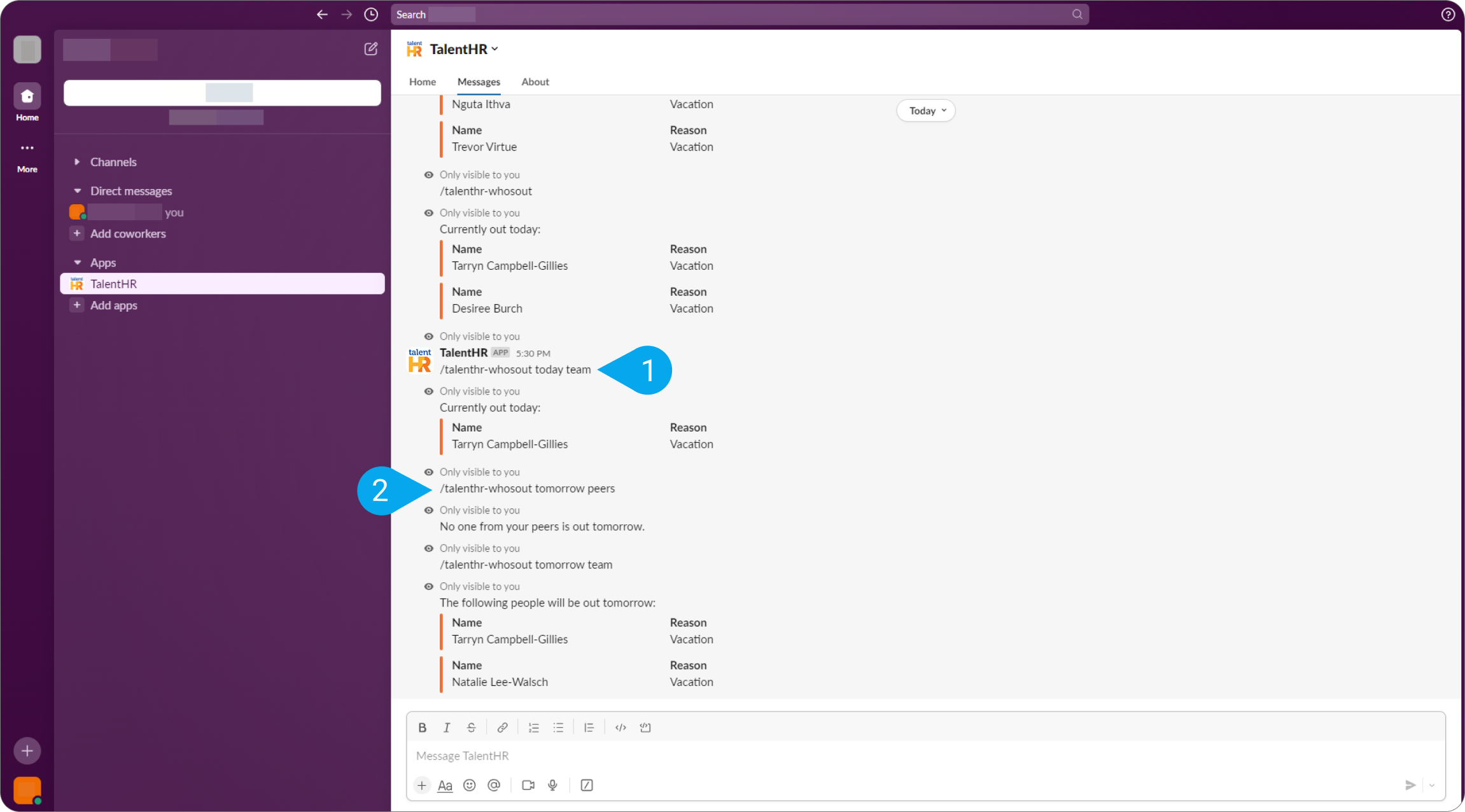Click Add apps
Screen dimensions: 1465x812
click(x=114, y=305)
